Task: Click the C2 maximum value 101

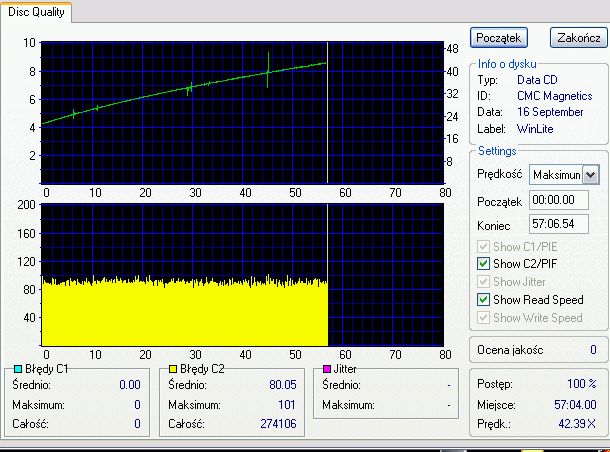Action: tap(287, 405)
